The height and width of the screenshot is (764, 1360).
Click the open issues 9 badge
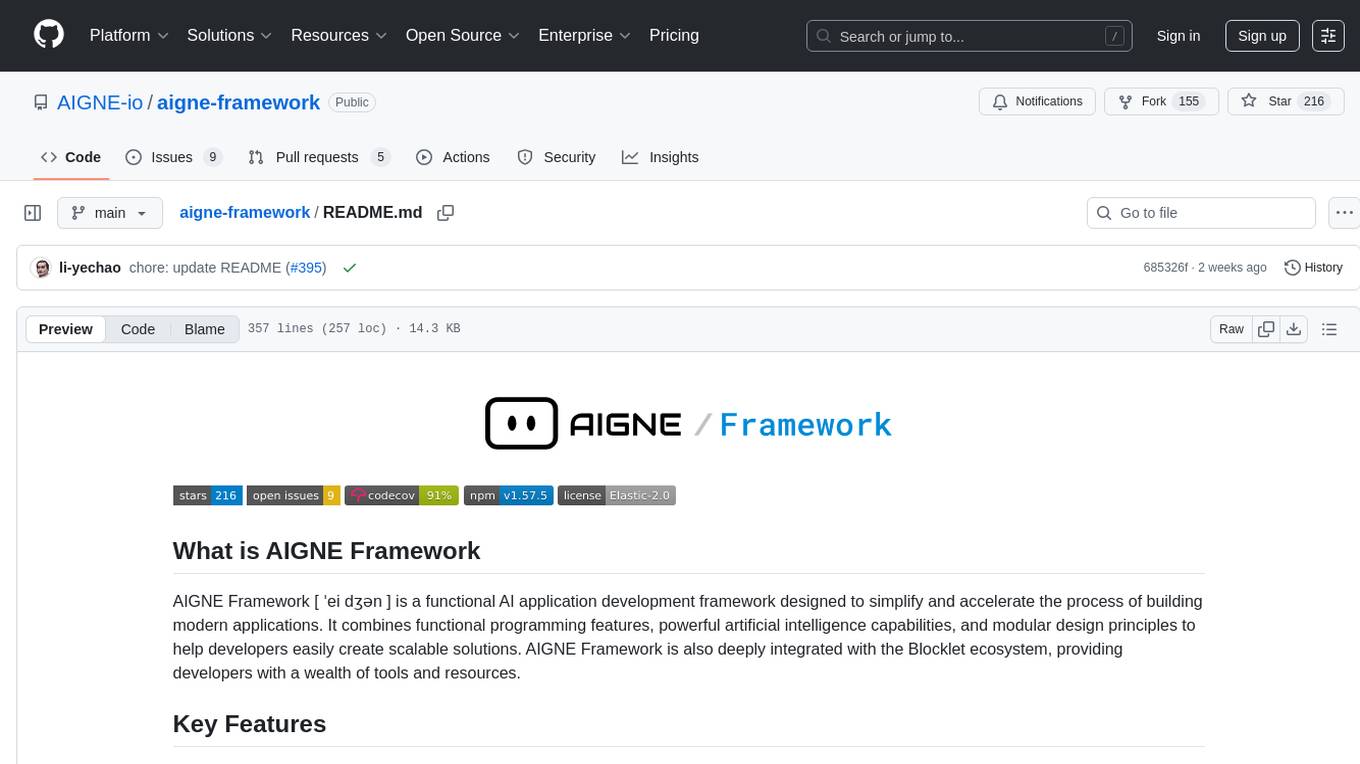(294, 495)
